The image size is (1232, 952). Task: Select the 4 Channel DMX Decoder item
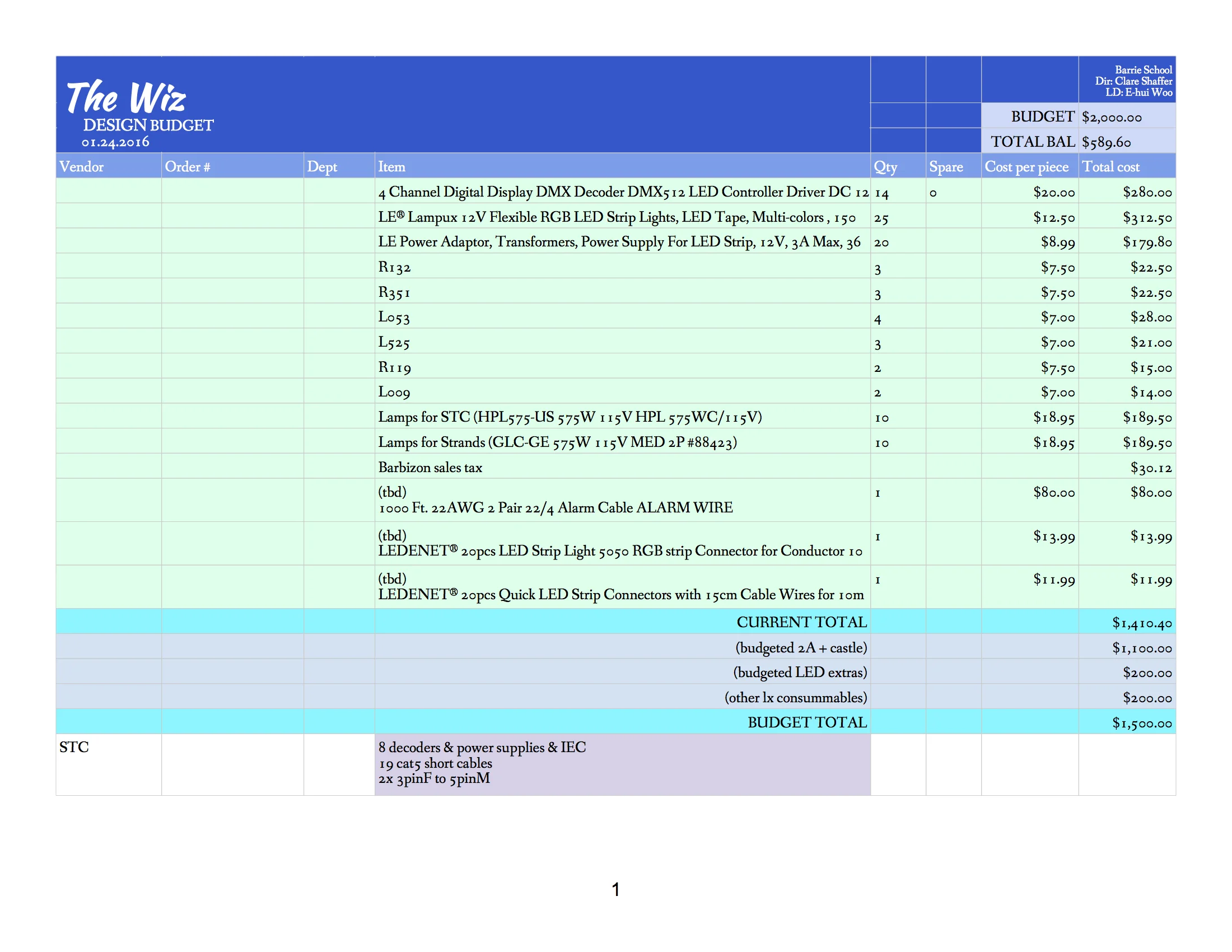click(623, 192)
